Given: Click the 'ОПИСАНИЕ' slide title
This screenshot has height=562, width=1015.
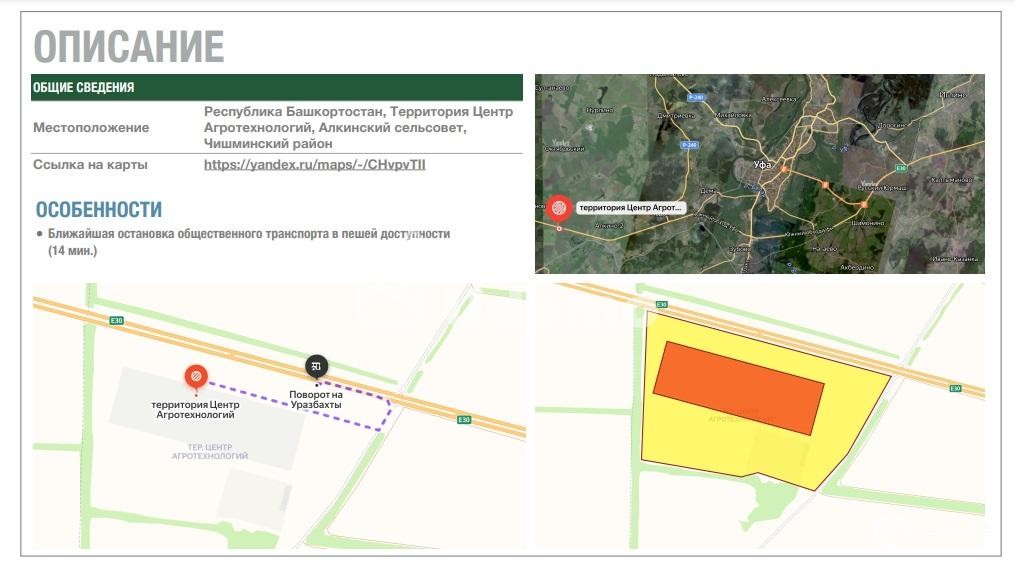Looking at the screenshot, I should coord(128,47).
